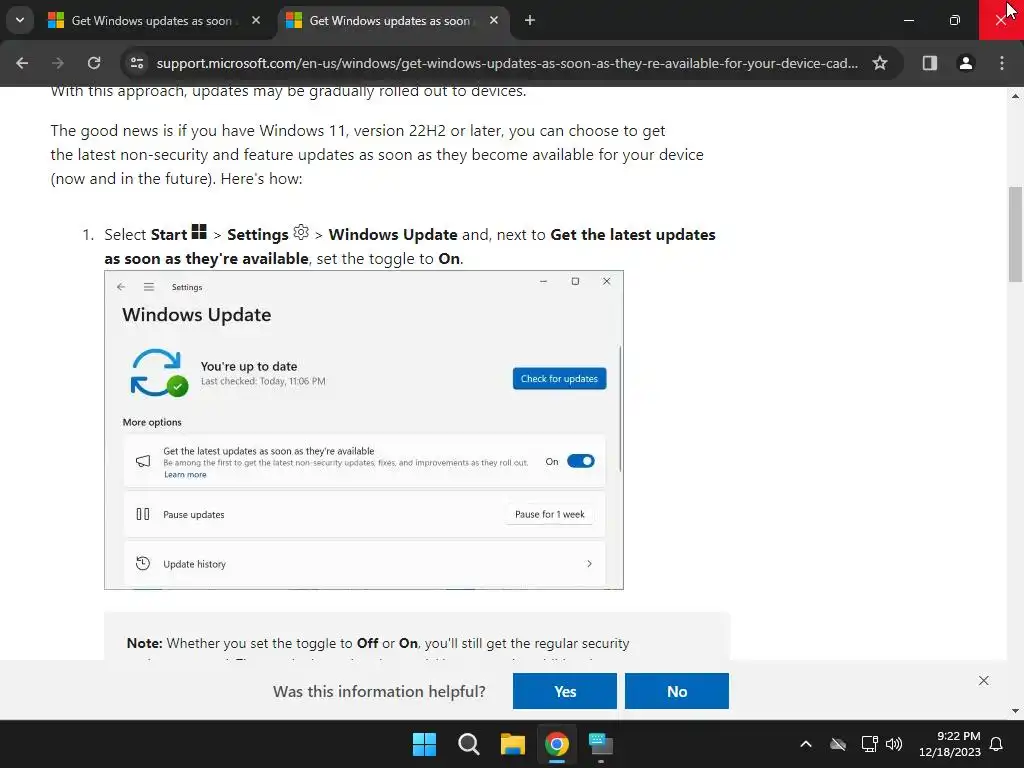1024x768 pixels.
Task: Click the Windows Update settings screenshot
Action: tap(364, 430)
